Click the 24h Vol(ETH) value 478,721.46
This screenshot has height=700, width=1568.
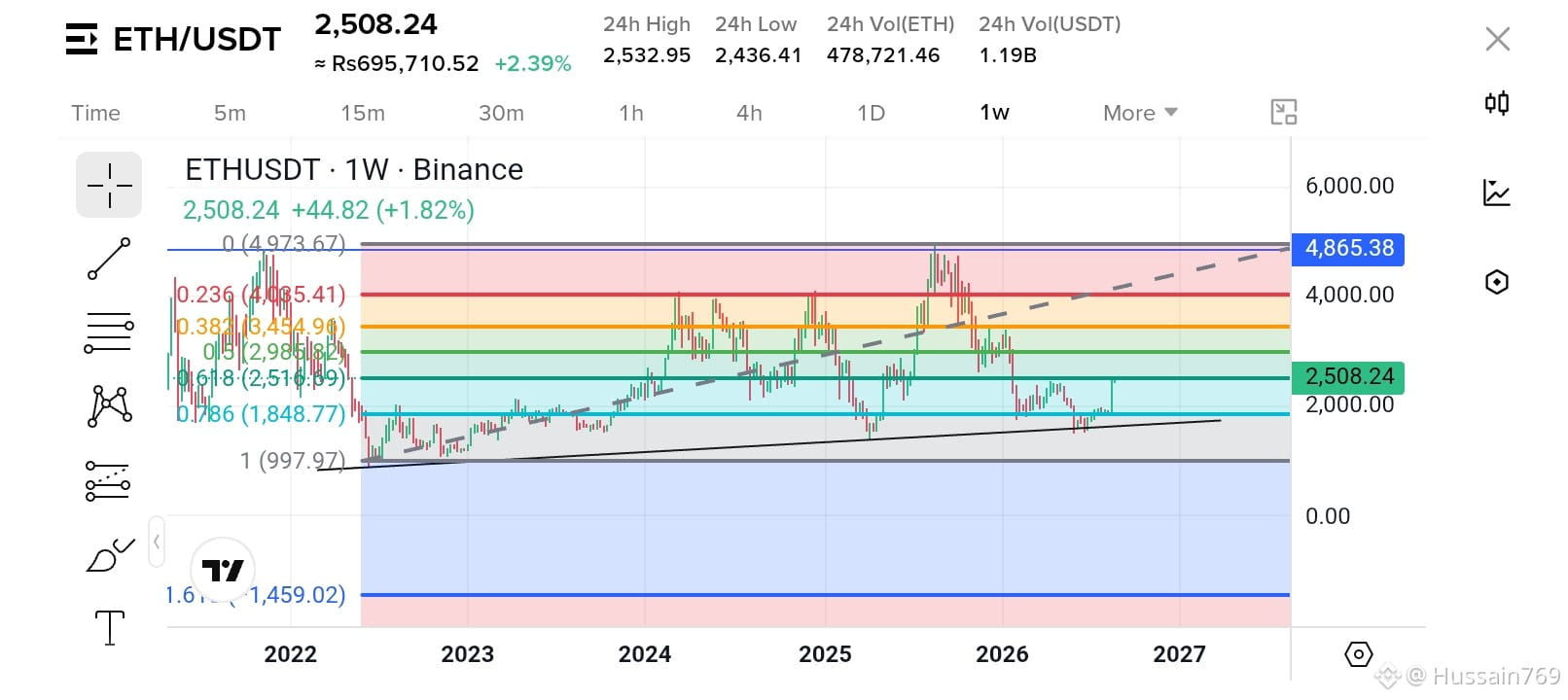pos(883,55)
